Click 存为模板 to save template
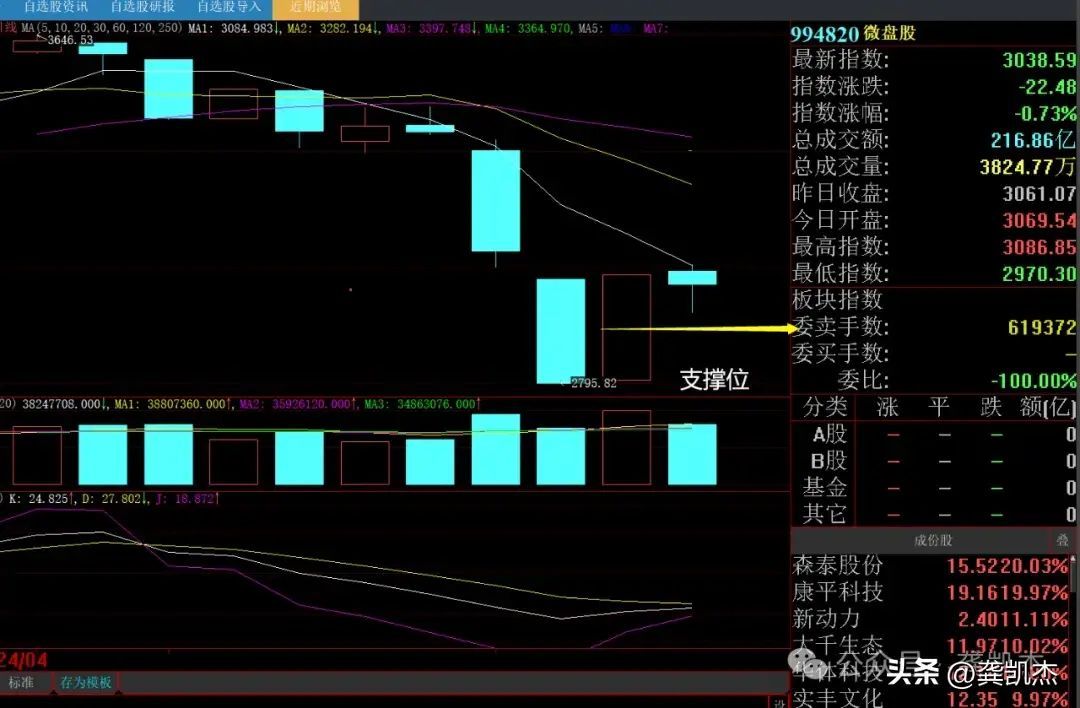 [x=86, y=683]
